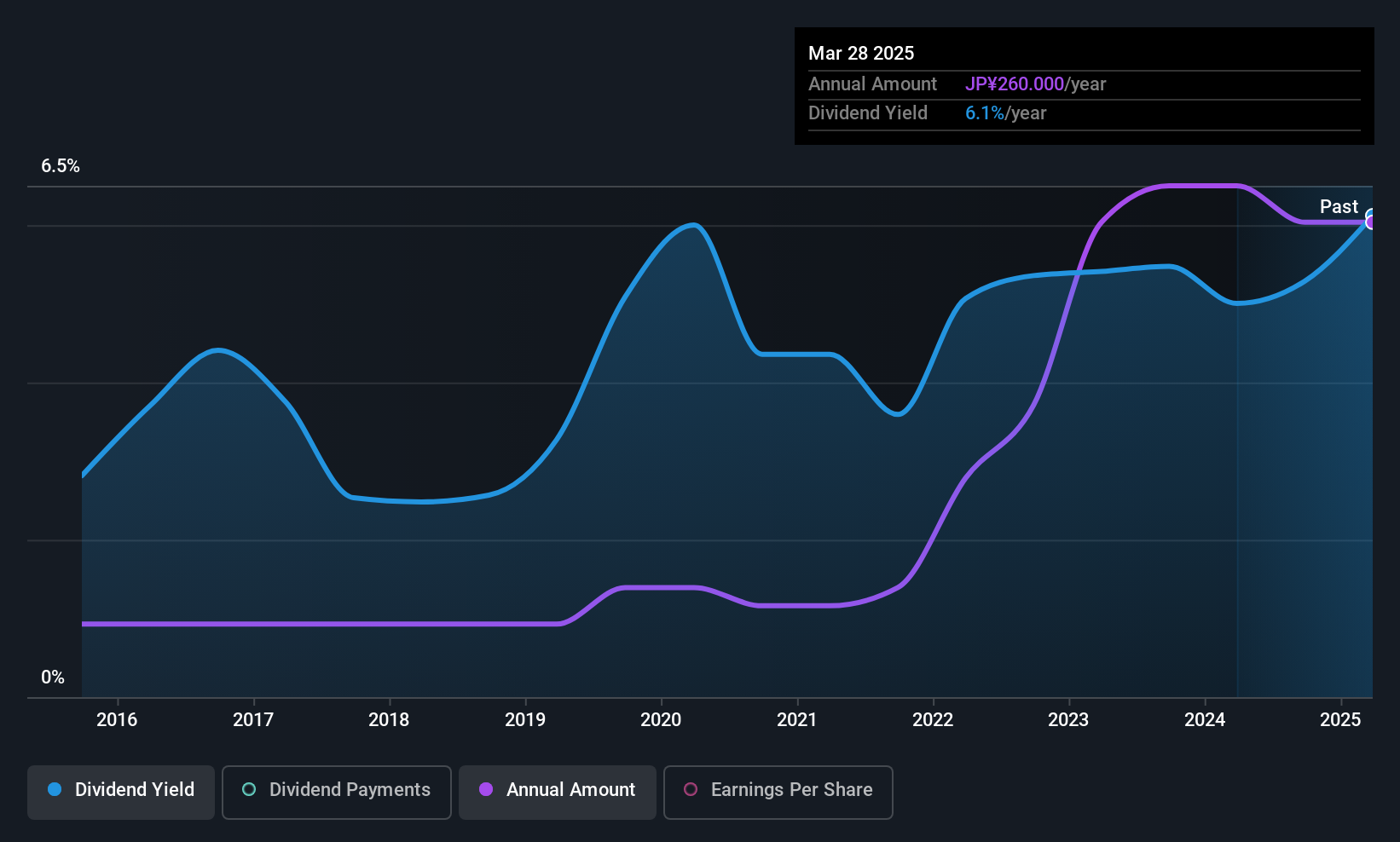The image size is (1400, 842).
Task: Click the 0% y-axis label
Action: click(53, 678)
